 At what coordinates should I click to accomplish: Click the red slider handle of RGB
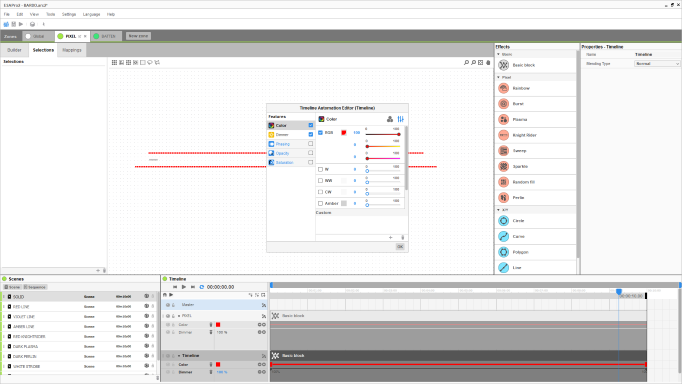tap(399, 134)
